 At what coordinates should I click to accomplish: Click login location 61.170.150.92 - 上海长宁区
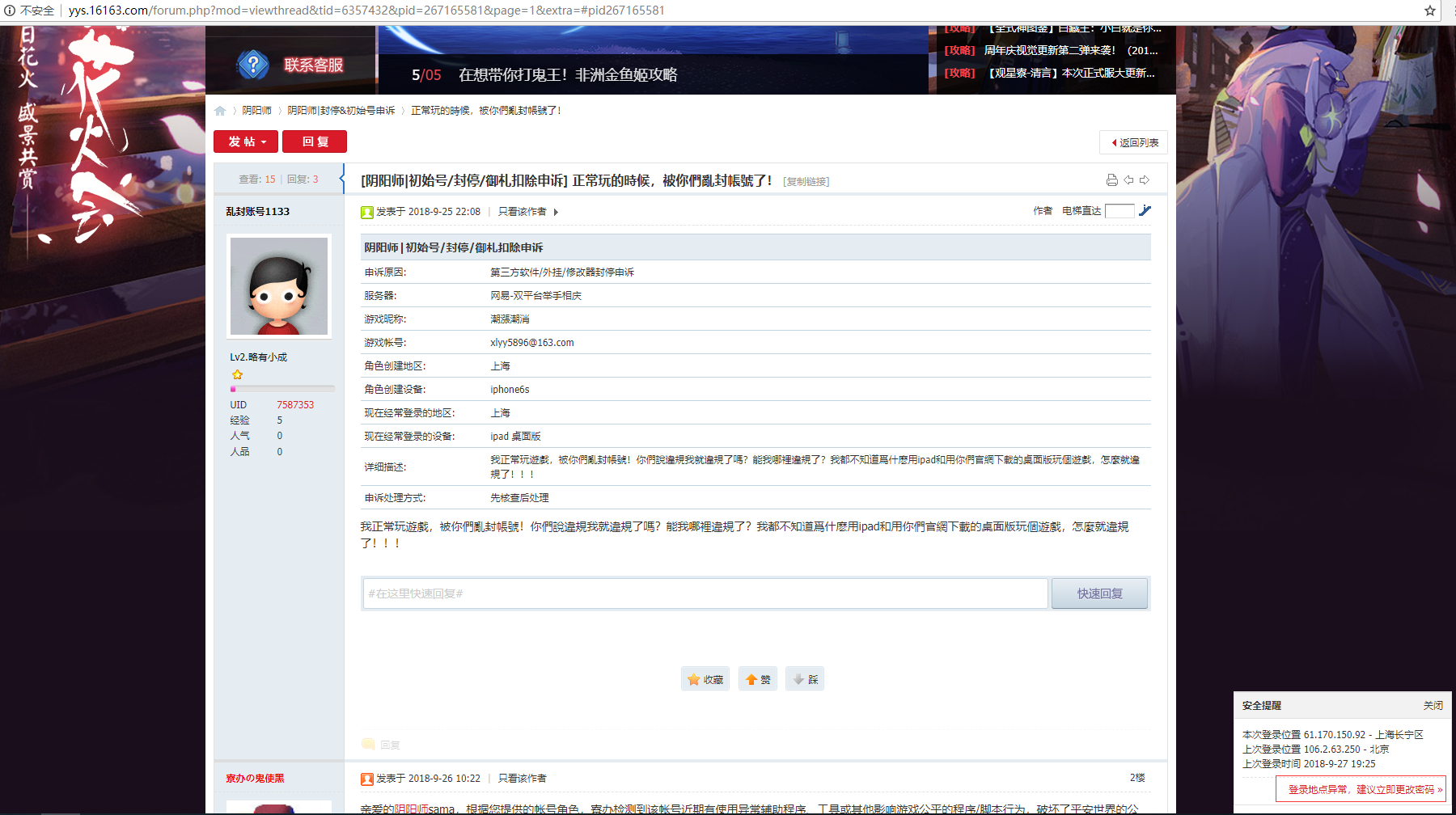[1364, 735]
